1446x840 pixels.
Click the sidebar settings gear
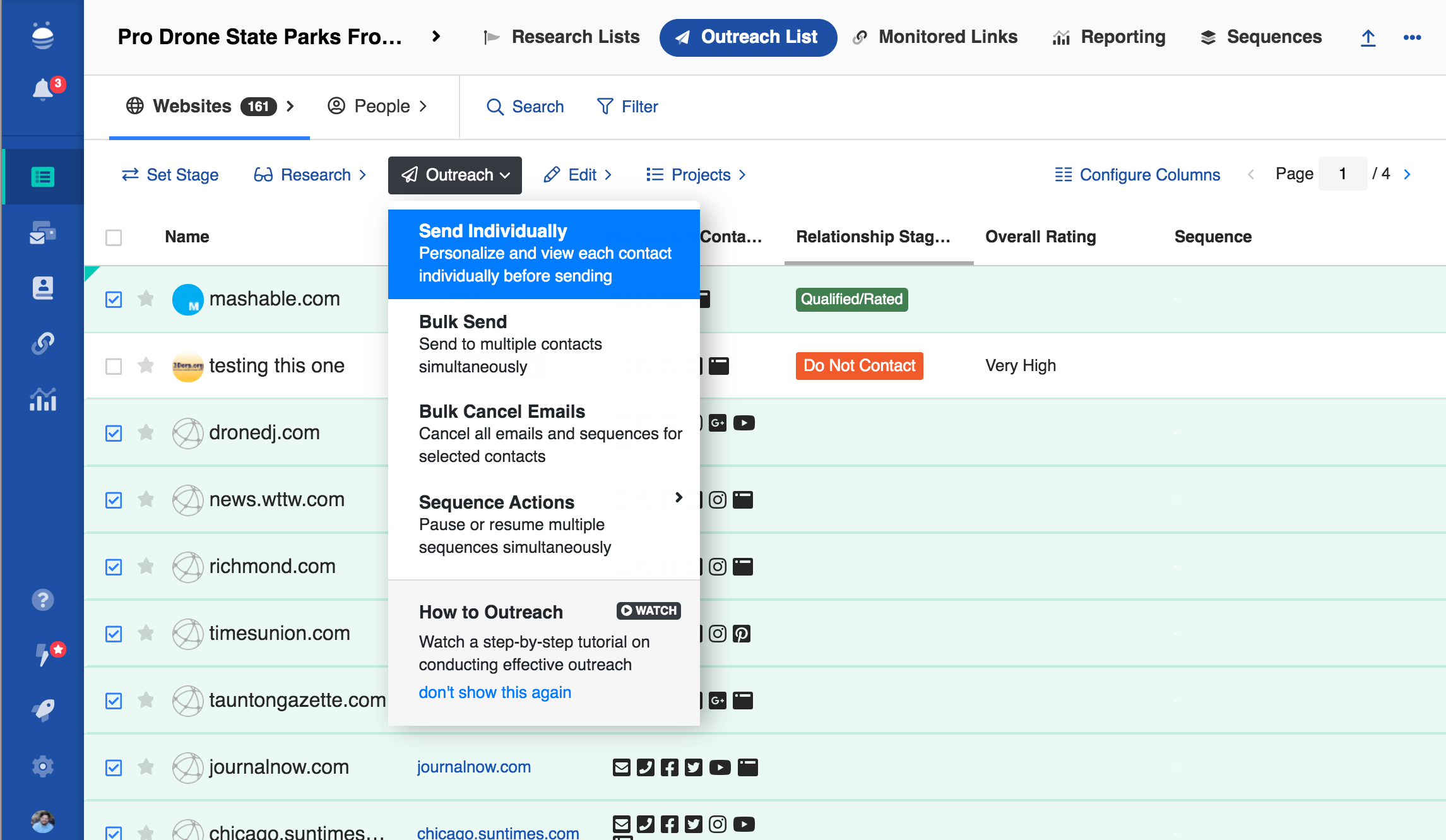coord(42,767)
